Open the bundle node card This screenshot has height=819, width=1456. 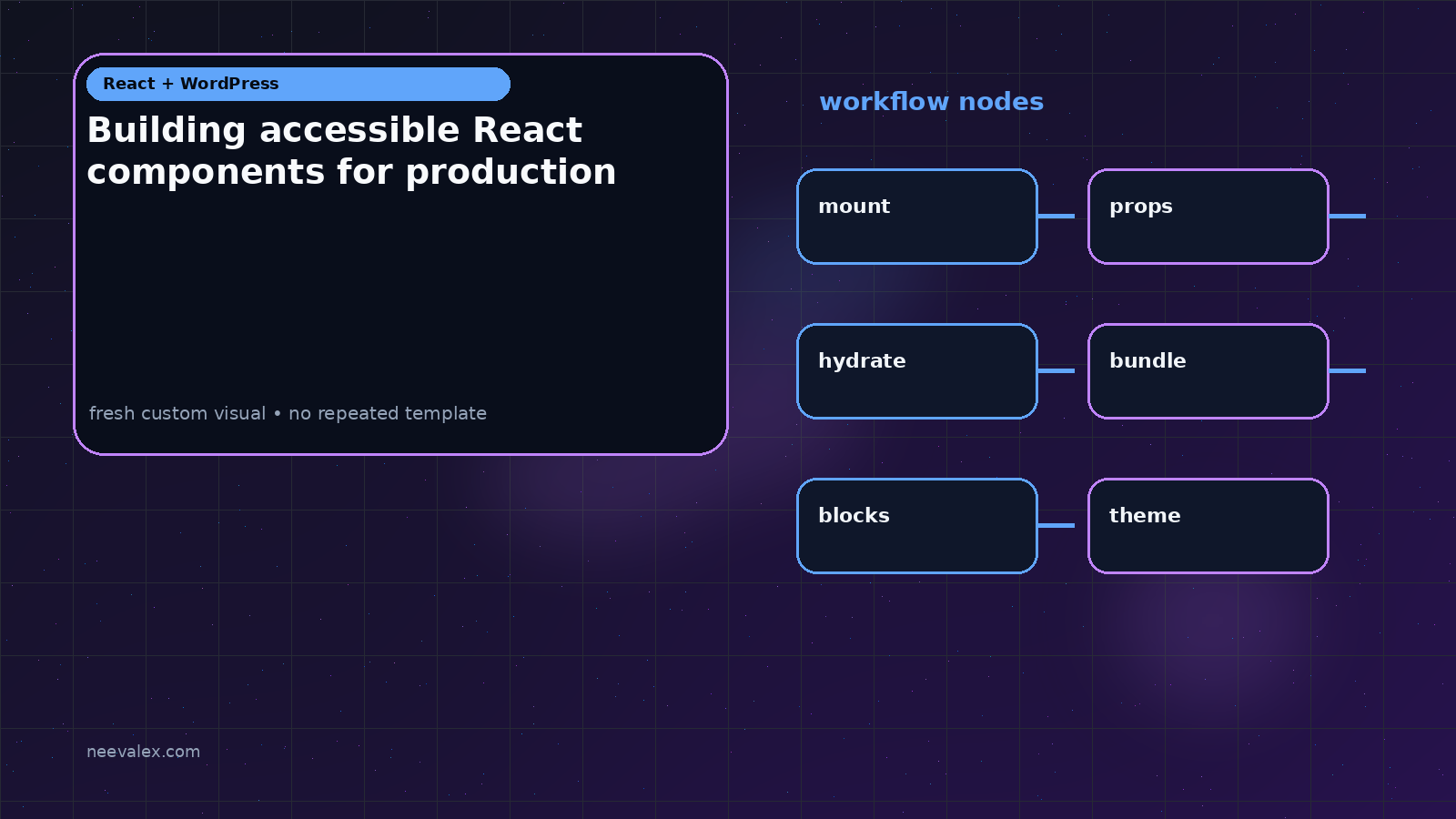click(1208, 371)
